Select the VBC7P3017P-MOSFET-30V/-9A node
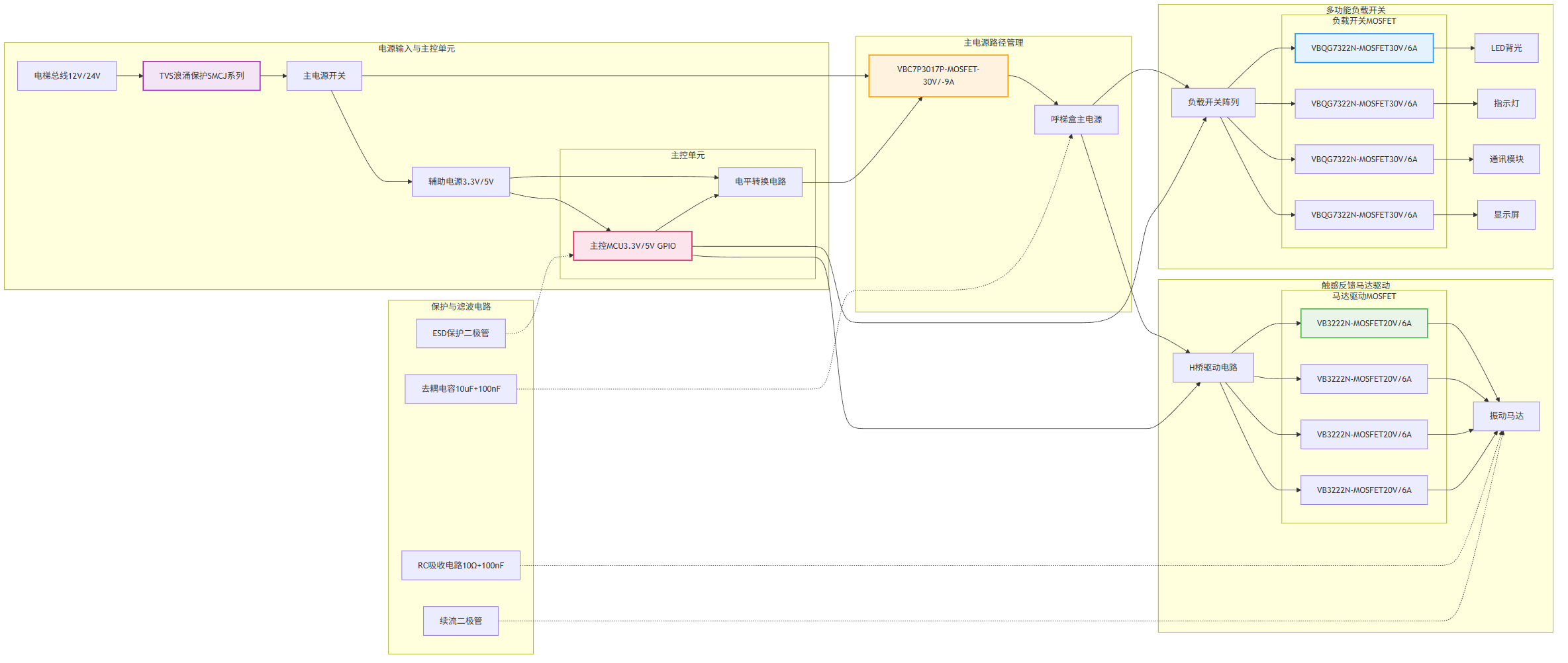Screen dimensions: 1568x663 pos(938,76)
